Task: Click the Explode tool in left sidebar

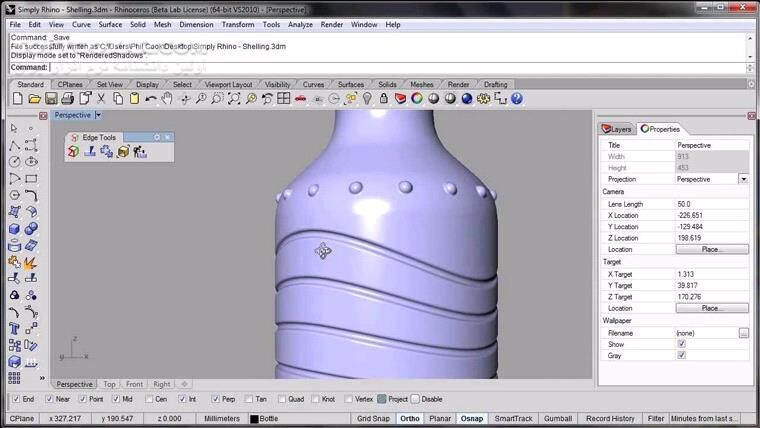Action: point(31,262)
